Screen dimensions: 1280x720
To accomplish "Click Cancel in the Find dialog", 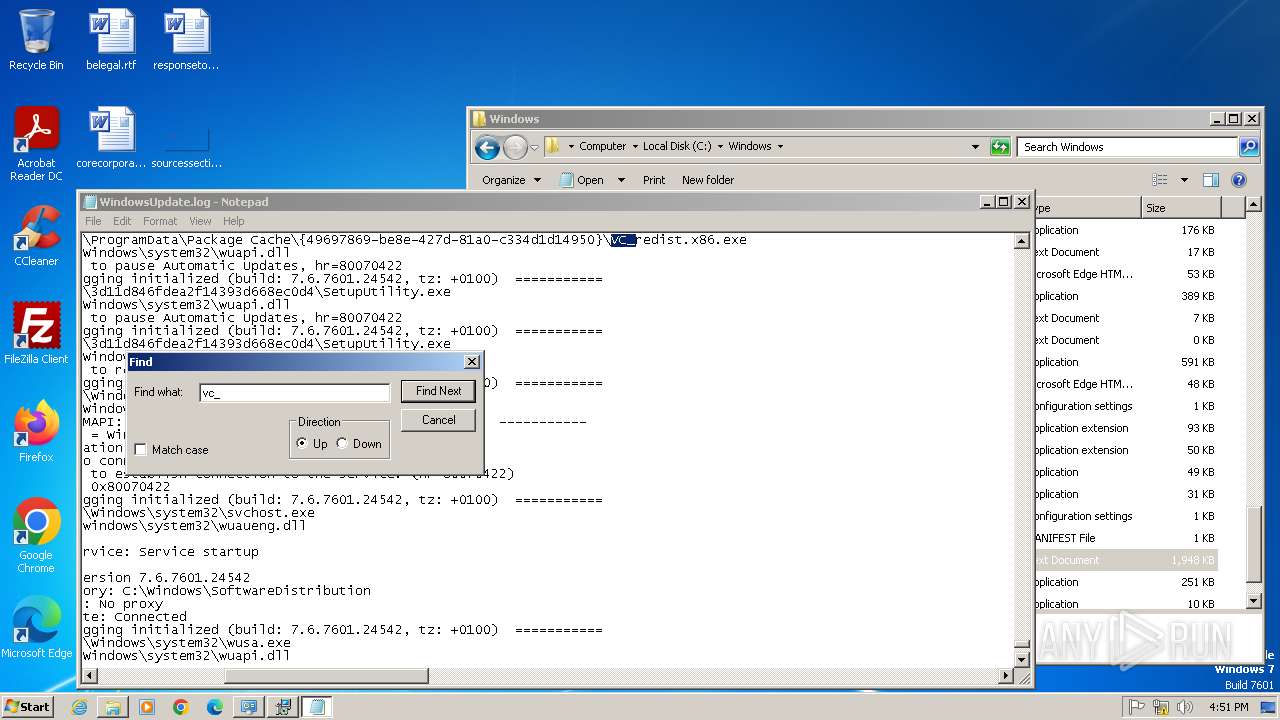I will coord(438,420).
